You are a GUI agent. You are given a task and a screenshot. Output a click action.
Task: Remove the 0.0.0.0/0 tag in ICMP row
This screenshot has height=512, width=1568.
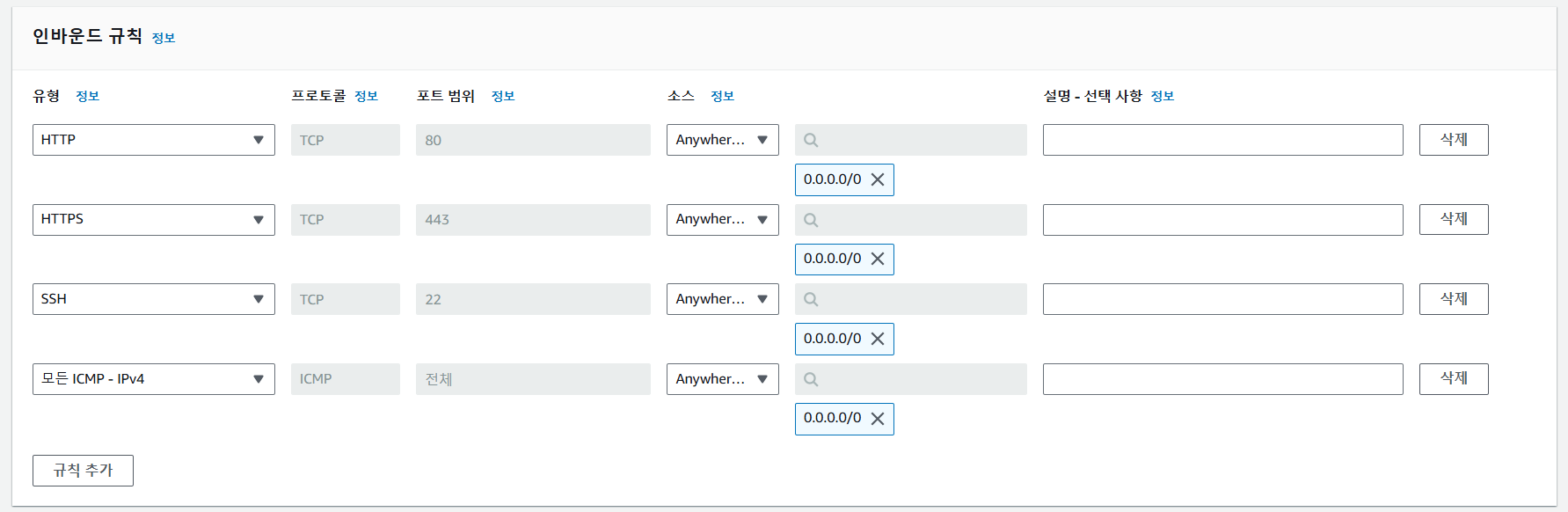click(x=878, y=419)
